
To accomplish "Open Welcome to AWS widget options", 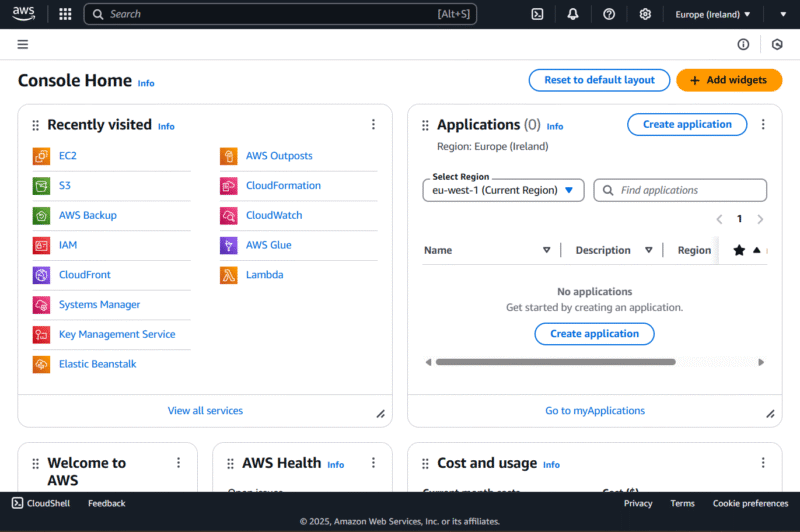I will (178, 463).
